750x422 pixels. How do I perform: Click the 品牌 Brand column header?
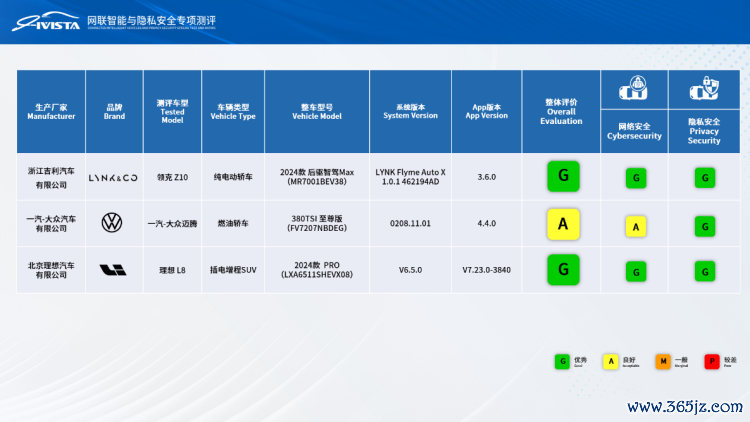point(114,111)
